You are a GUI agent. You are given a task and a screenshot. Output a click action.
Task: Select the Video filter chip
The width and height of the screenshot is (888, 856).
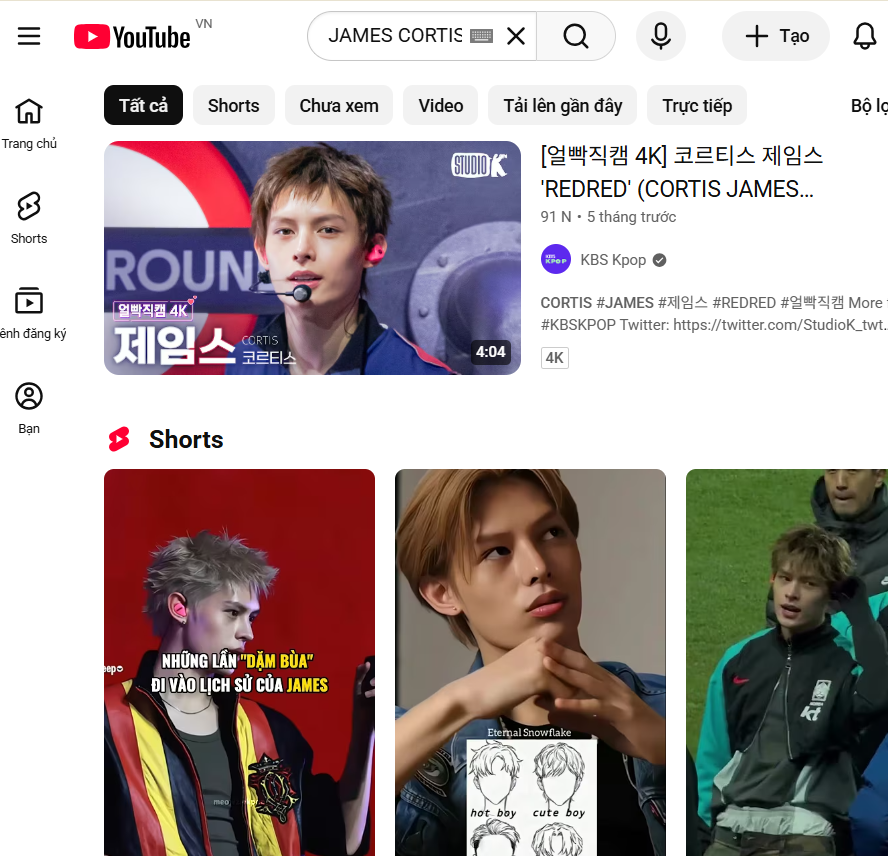click(441, 105)
